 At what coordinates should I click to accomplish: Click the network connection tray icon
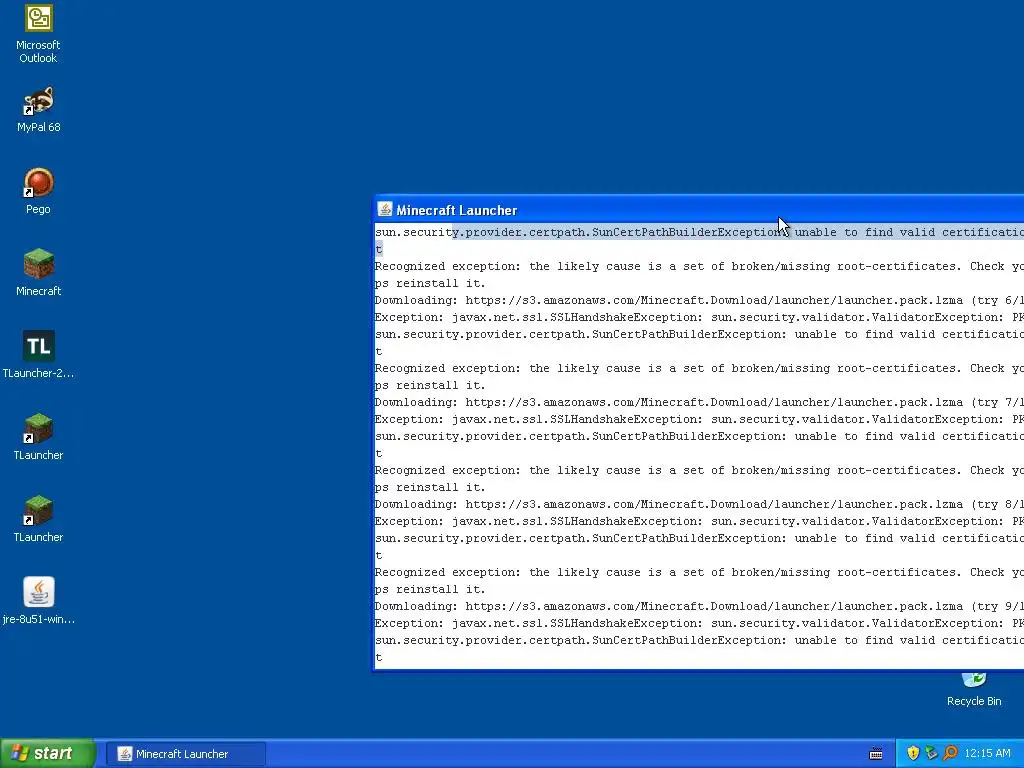pos(931,753)
